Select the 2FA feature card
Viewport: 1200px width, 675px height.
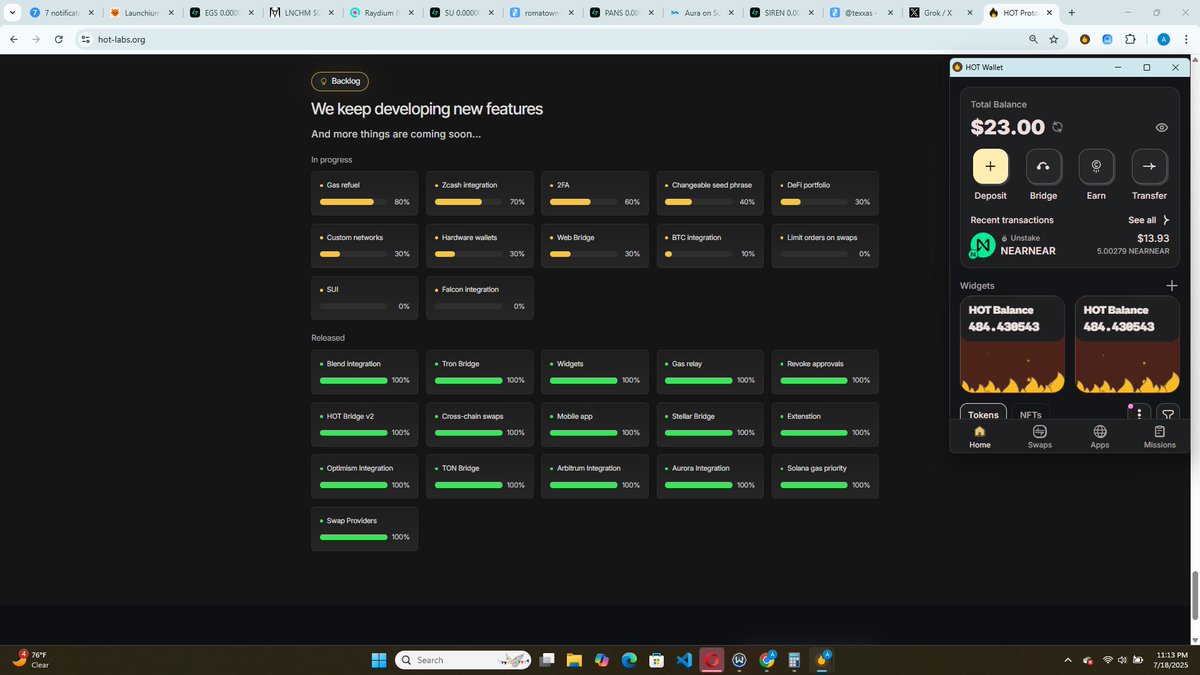click(595, 193)
